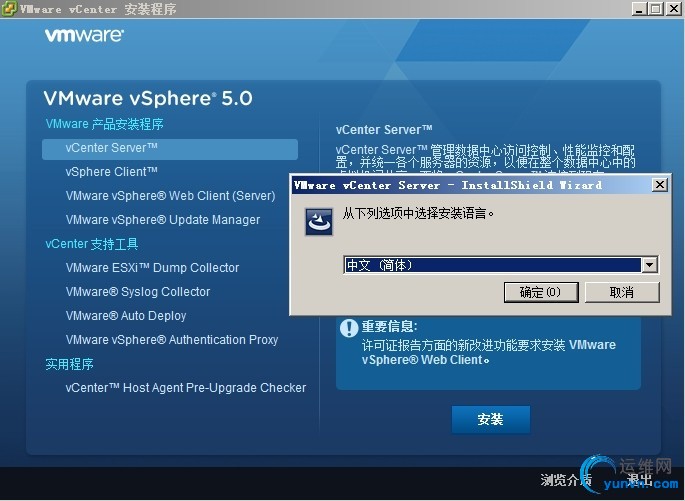Click the VMware installer title bar icon
The height and width of the screenshot is (501, 685).
[x=9, y=8]
